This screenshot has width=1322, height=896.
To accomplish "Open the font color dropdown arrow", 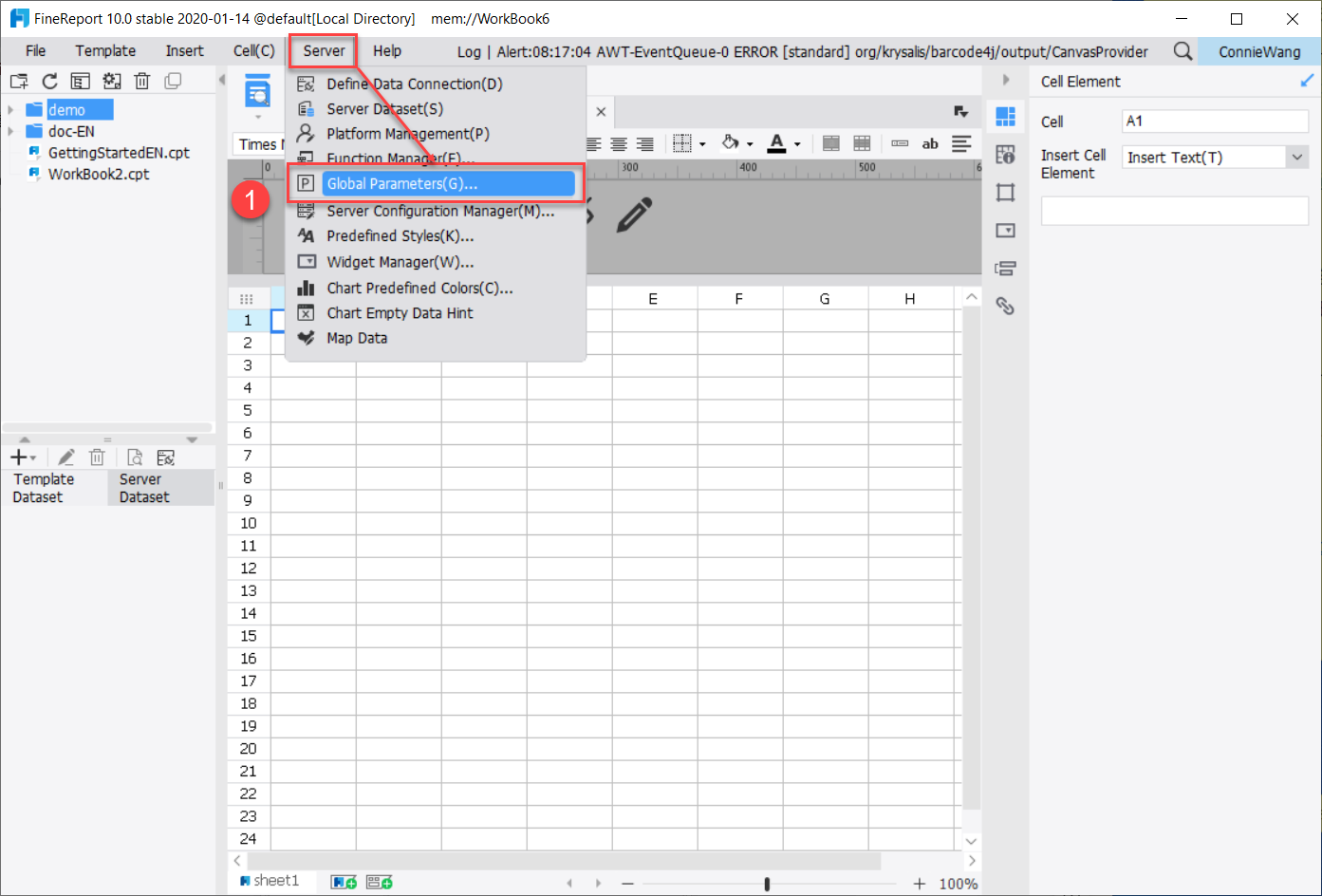I will point(797,144).
